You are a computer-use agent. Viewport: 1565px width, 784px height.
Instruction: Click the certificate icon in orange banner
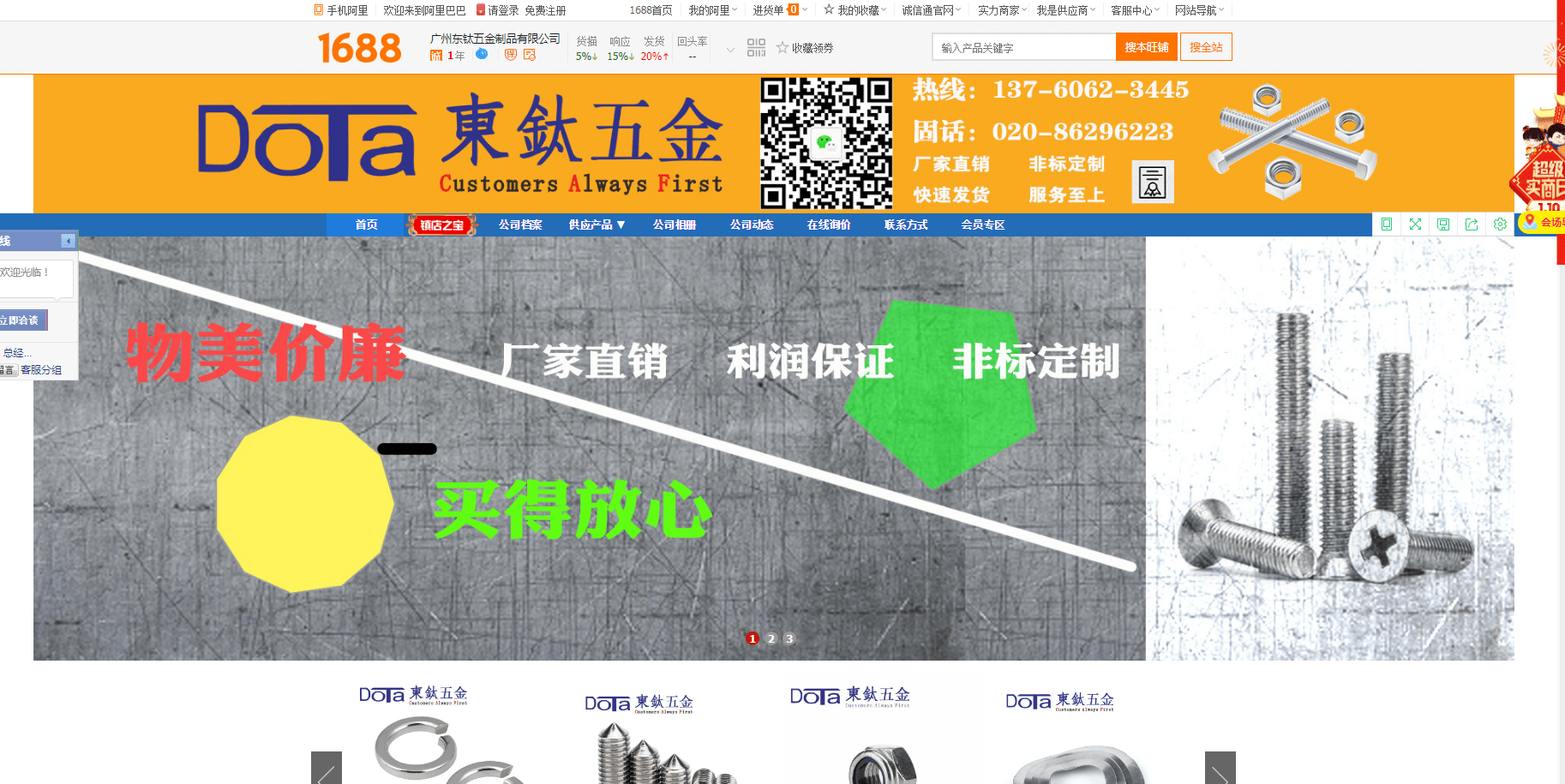pos(1153,182)
